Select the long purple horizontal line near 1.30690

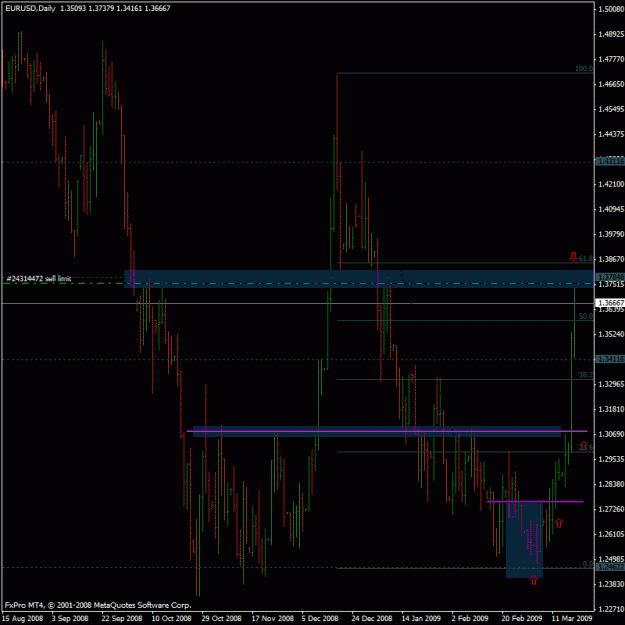click(387, 431)
